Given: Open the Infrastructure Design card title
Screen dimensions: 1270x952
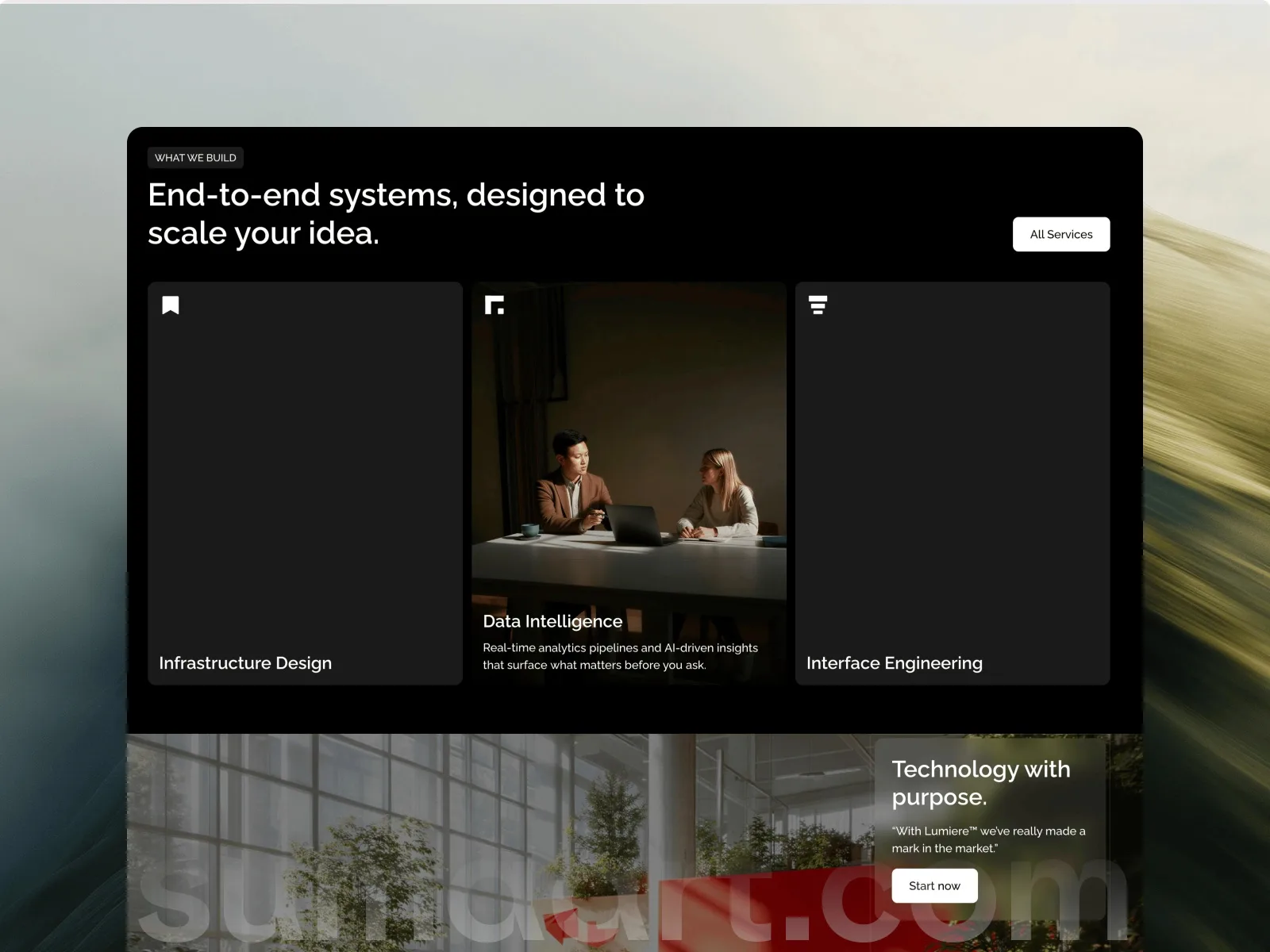Looking at the screenshot, I should click(245, 663).
